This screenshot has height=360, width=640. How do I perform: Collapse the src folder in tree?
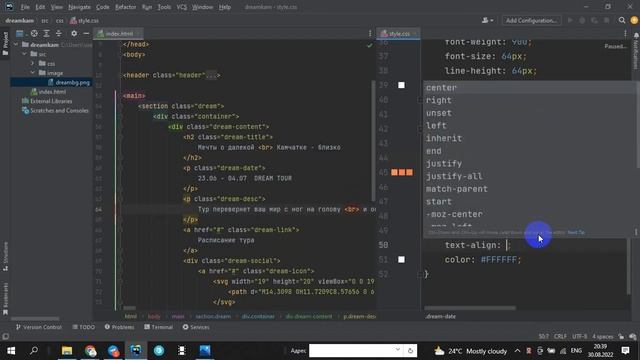24,54
